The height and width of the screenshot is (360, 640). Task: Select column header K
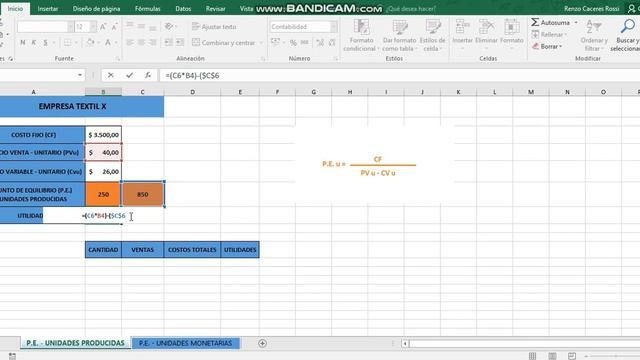coord(458,92)
